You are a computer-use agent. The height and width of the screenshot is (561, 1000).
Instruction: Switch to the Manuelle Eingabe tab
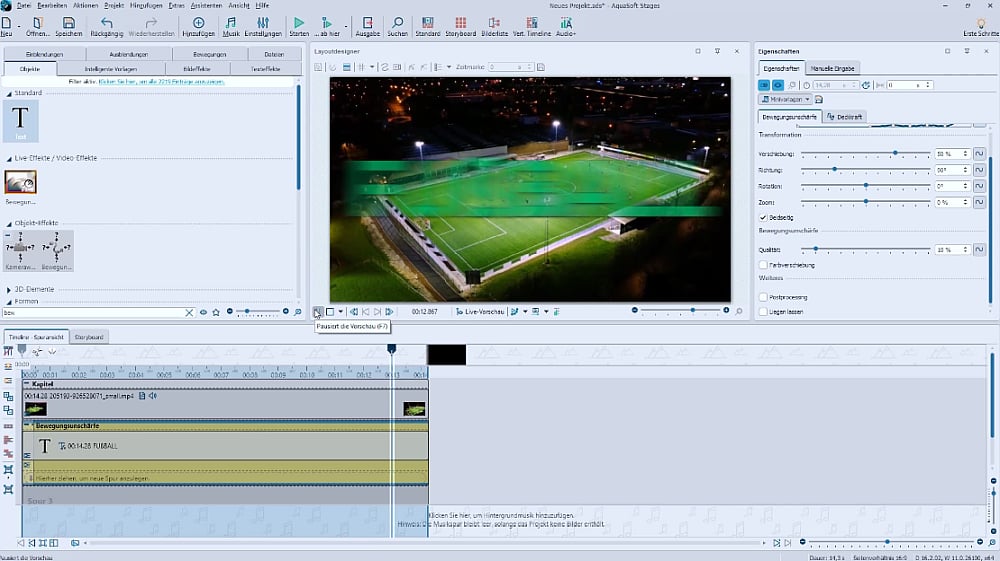point(832,68)
